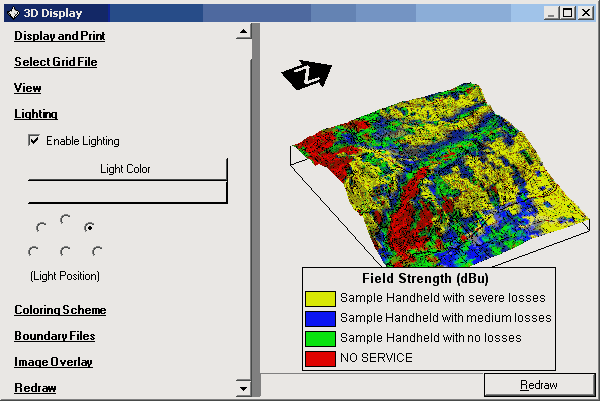Open the Coloring Scheme section
The height and width of the screenshot is (401, 600).
(x=60, y=310)
